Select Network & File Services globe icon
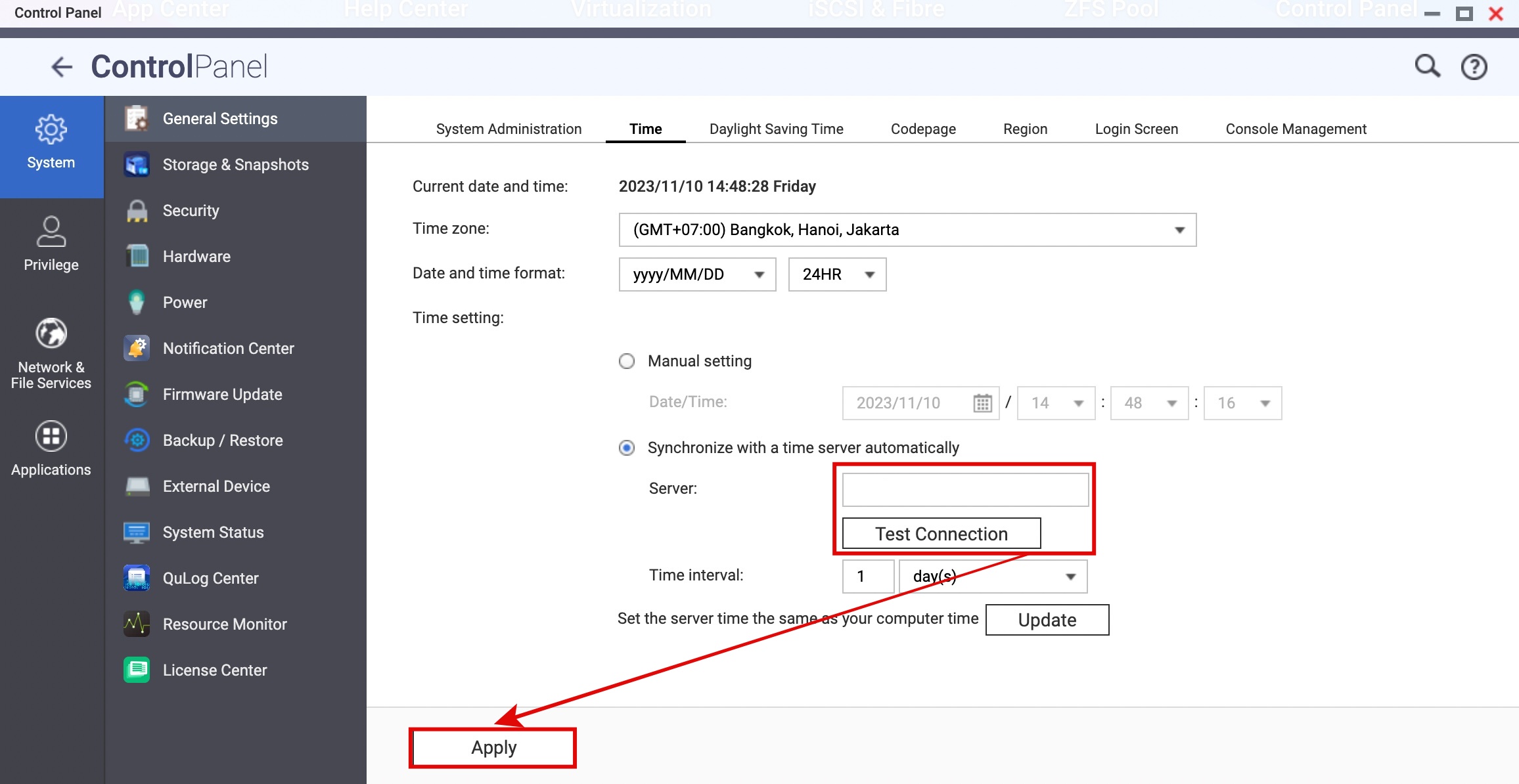This screenshot has width=1519, height=784. (x=51, y=334)
